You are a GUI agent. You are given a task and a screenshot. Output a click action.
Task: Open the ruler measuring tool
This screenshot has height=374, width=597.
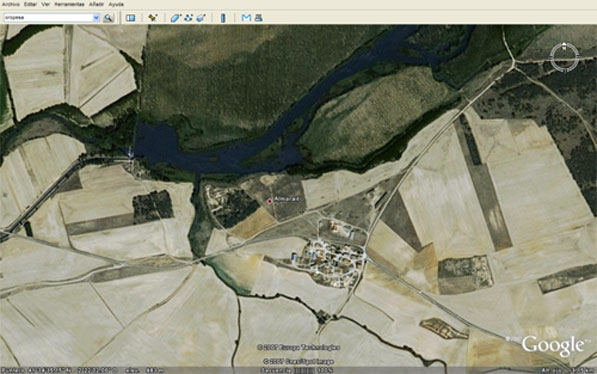click(223, 18)
